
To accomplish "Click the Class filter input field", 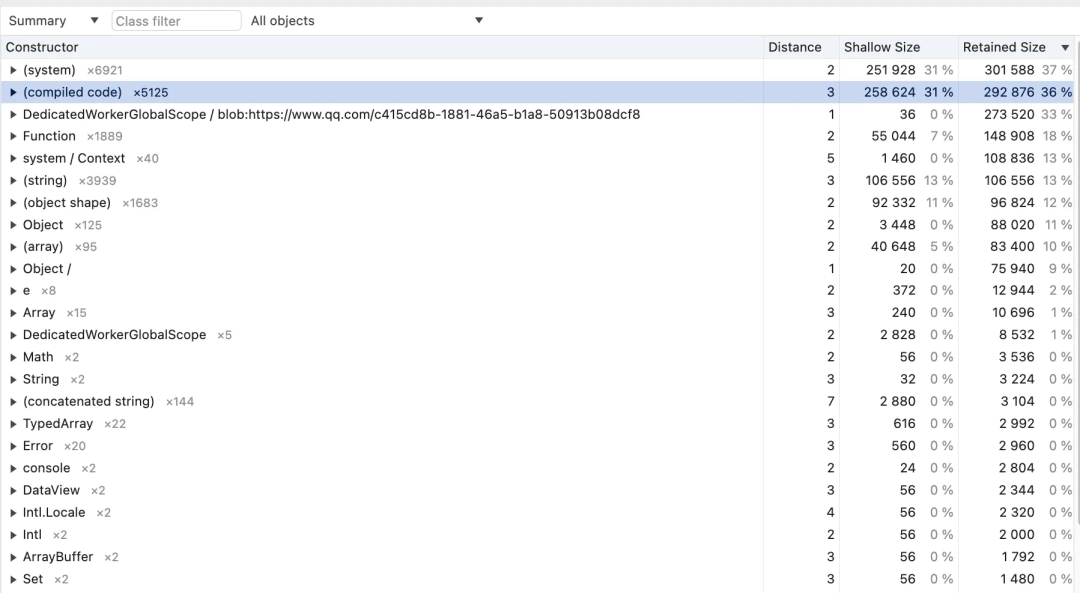I will tap(176, 21).
